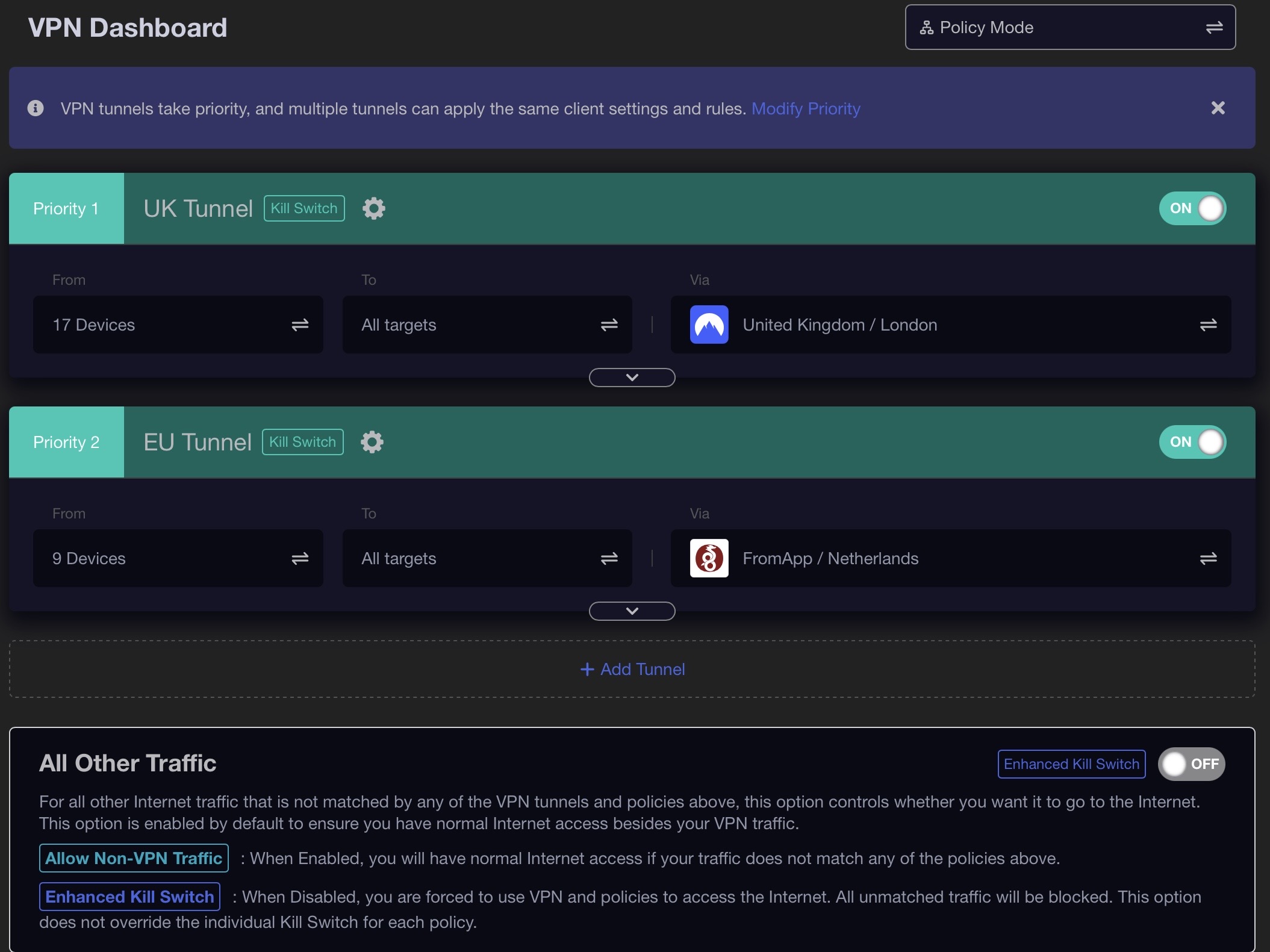The height and width of the screenshot is (952, 1270).
Task: Click swap arrows on United Kingdom / London
Action: click(1208, 325)
